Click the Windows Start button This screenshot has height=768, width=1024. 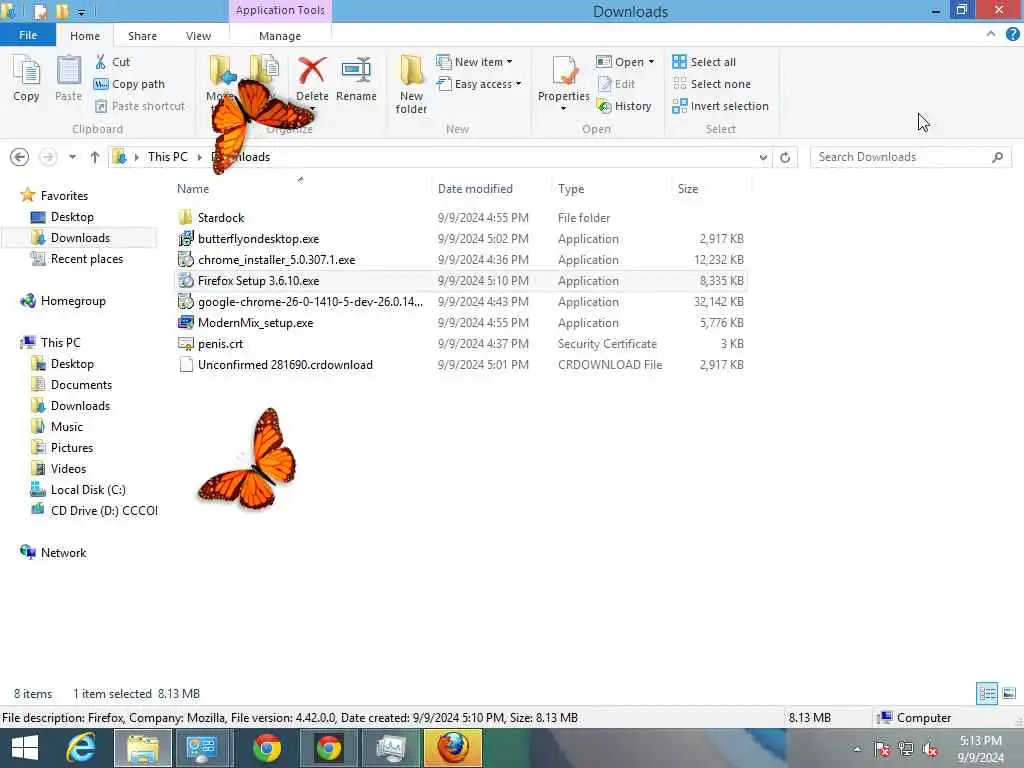[25, 748]
